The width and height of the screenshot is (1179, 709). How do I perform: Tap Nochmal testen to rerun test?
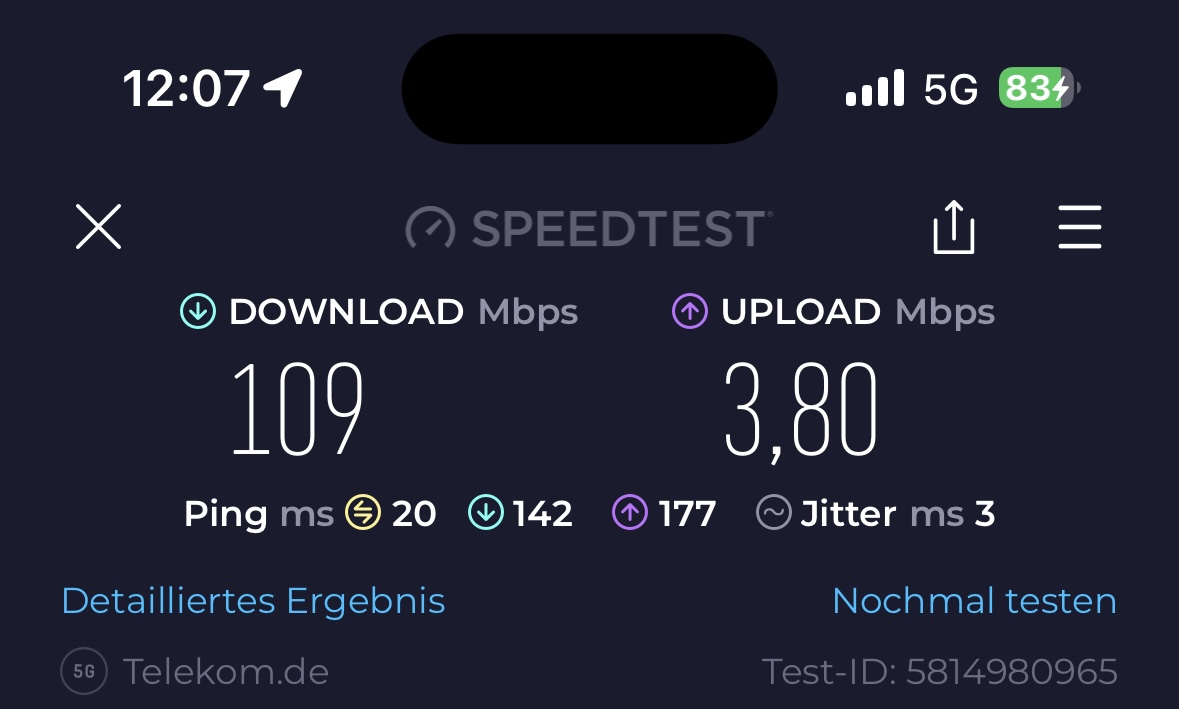click(x=974, y=601)
